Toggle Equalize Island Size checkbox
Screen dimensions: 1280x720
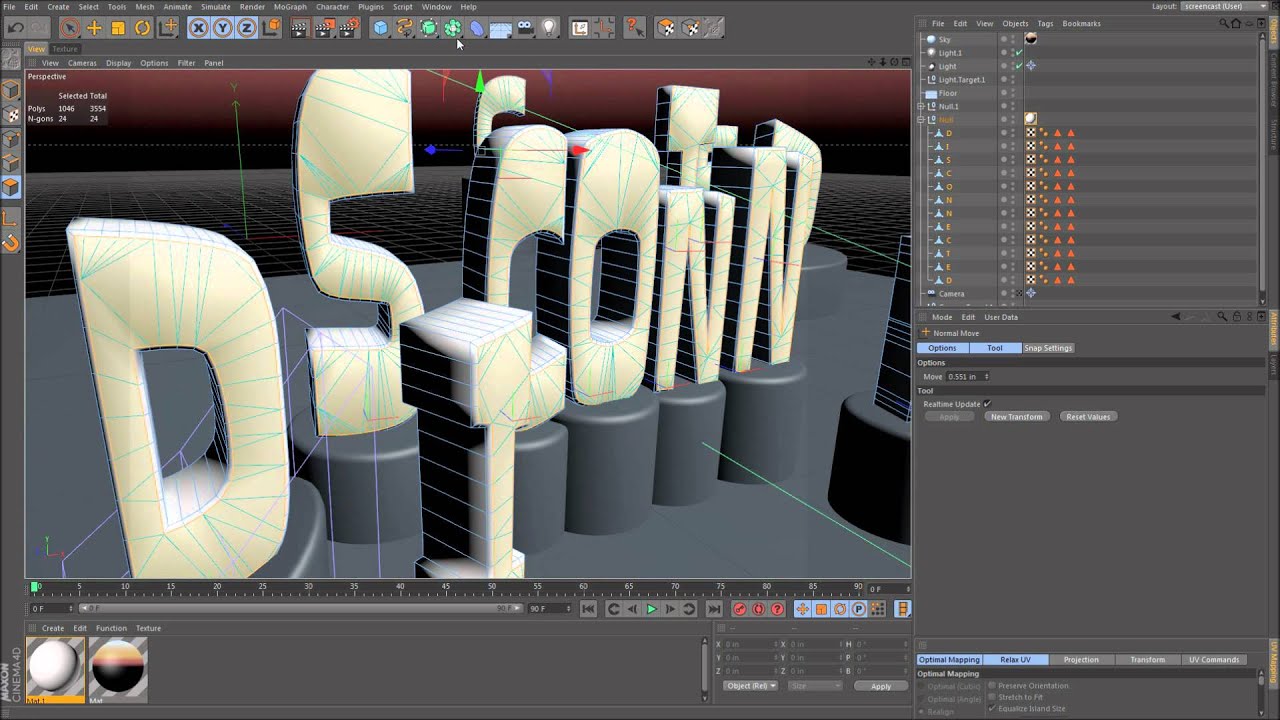click(x=991, y=709)
